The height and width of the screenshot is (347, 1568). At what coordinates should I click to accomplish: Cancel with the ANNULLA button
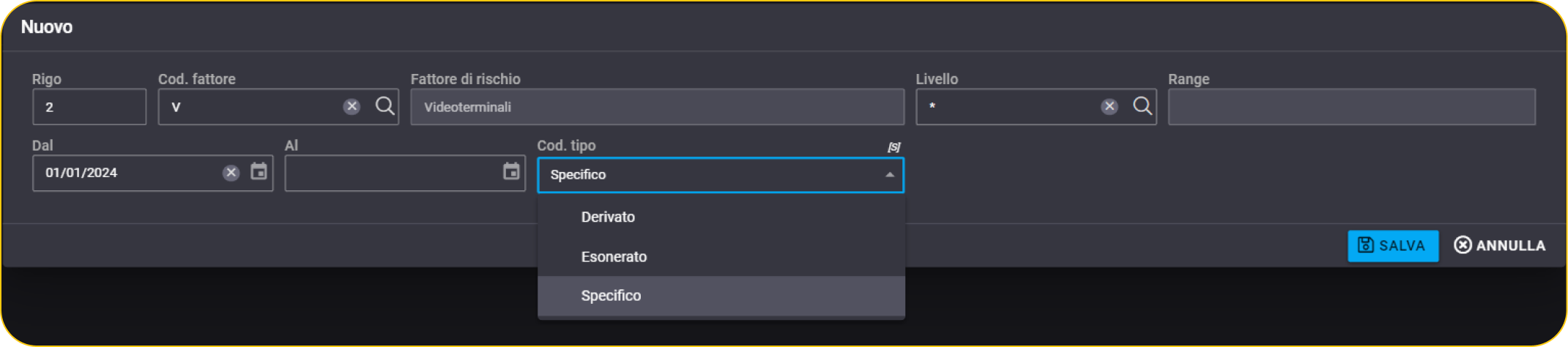(1499, 246)
